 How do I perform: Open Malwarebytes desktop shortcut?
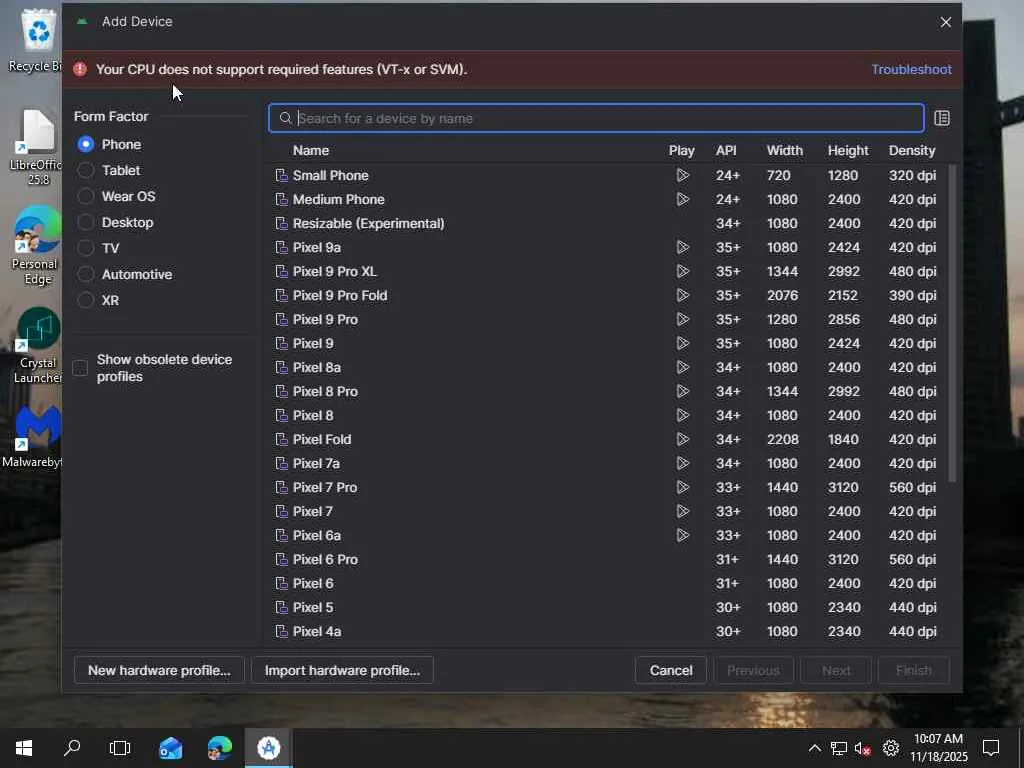tap(33, 436)
